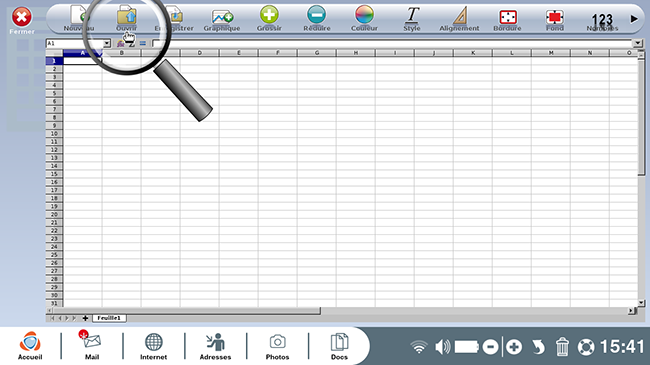Select row 1 header
Screen dimensions: 650x365
pos(54,61)
